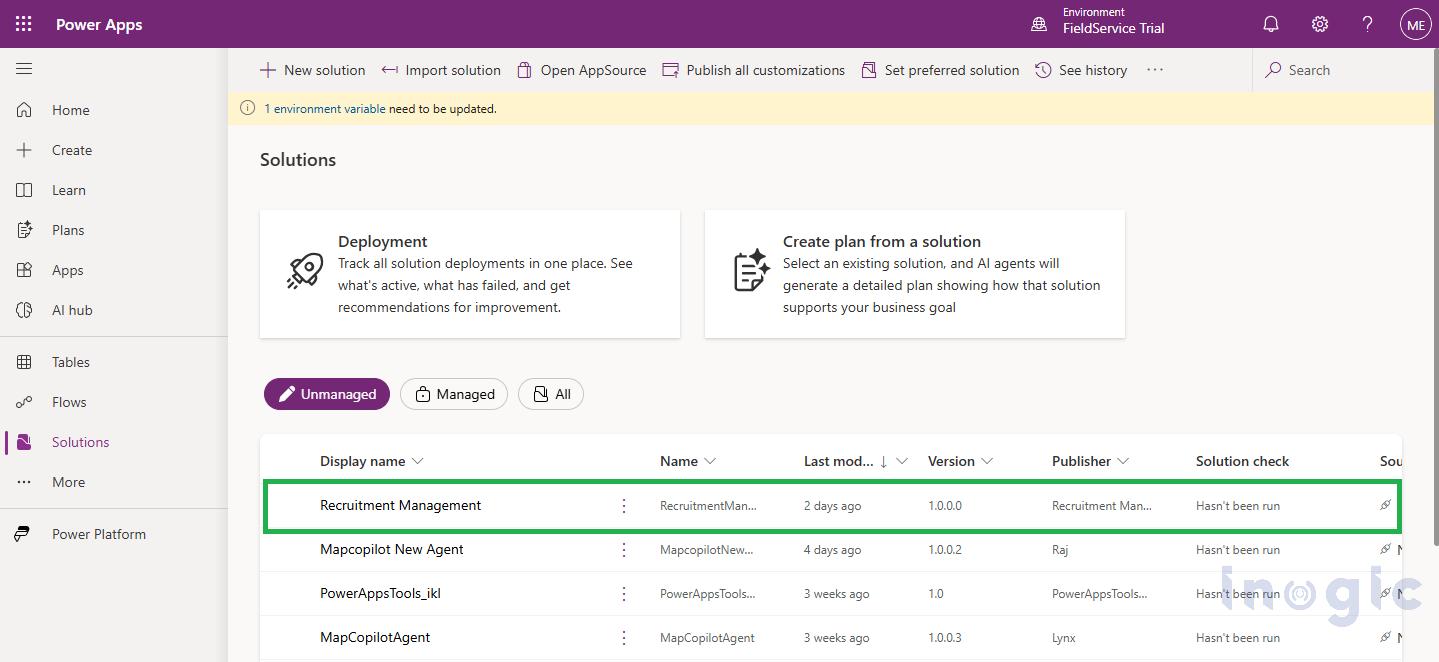Click publisher Lynx cell

[1064, 638]
